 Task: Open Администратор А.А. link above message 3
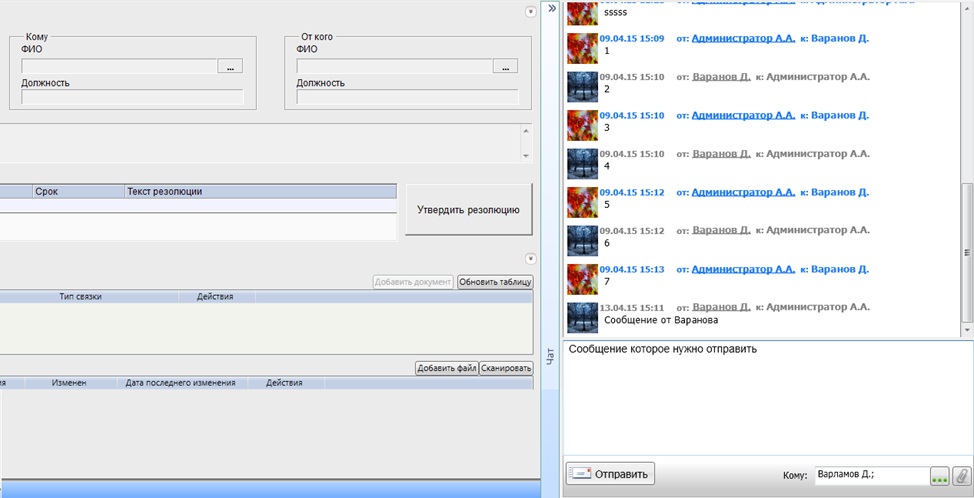pos(743,115)
